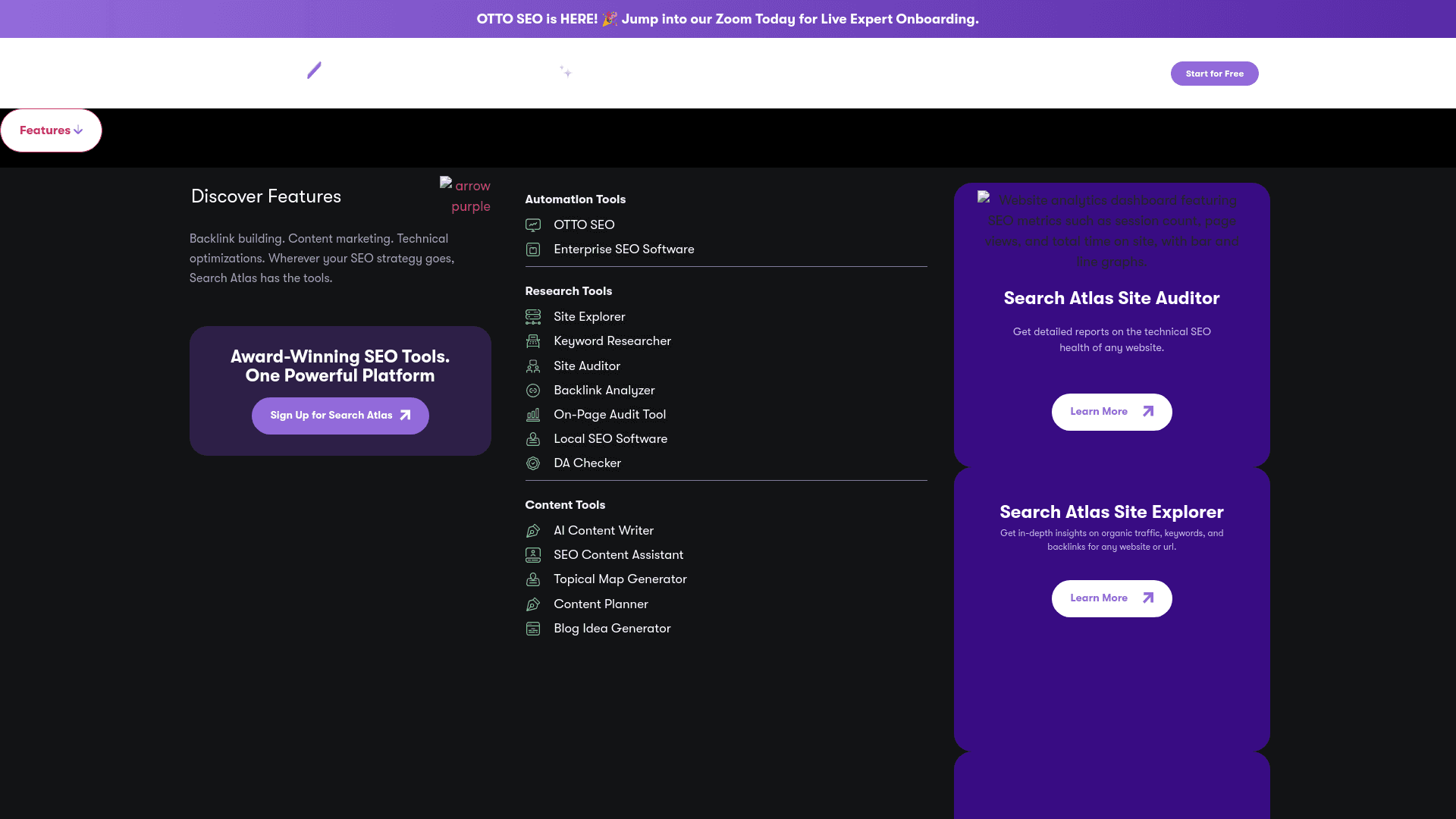Click the Local SEO Software icon
Screen dimensions: 1456x819
click(x=533, y=439)
